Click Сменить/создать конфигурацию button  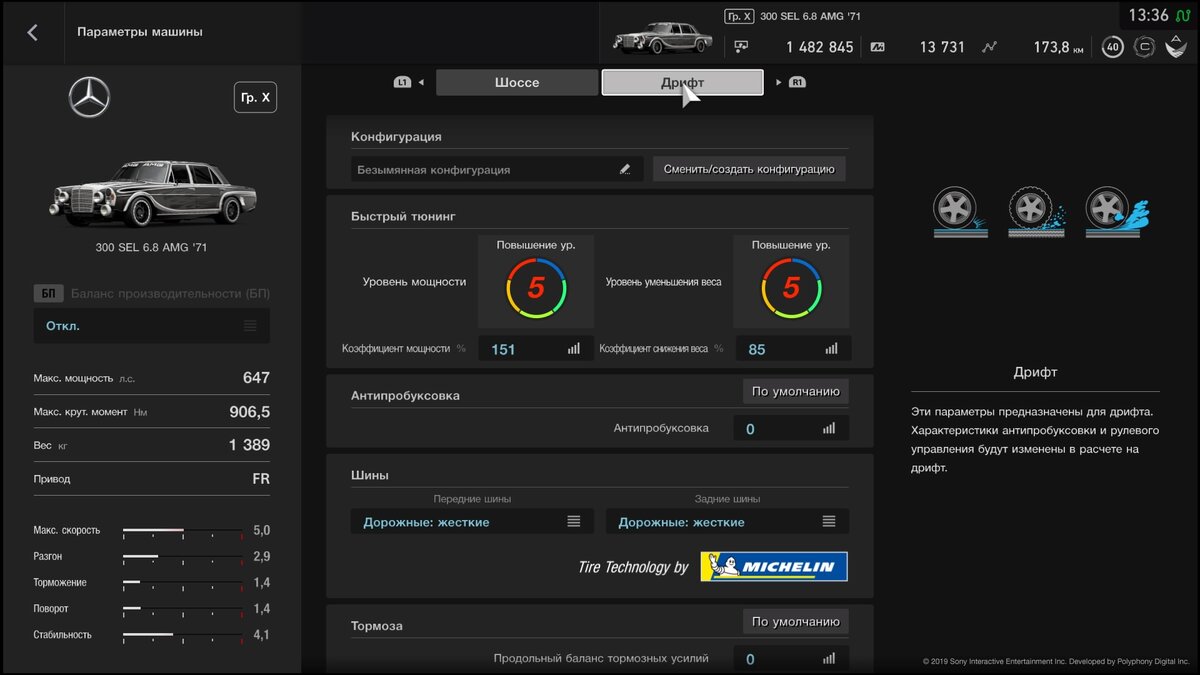(x=749, y=169)
